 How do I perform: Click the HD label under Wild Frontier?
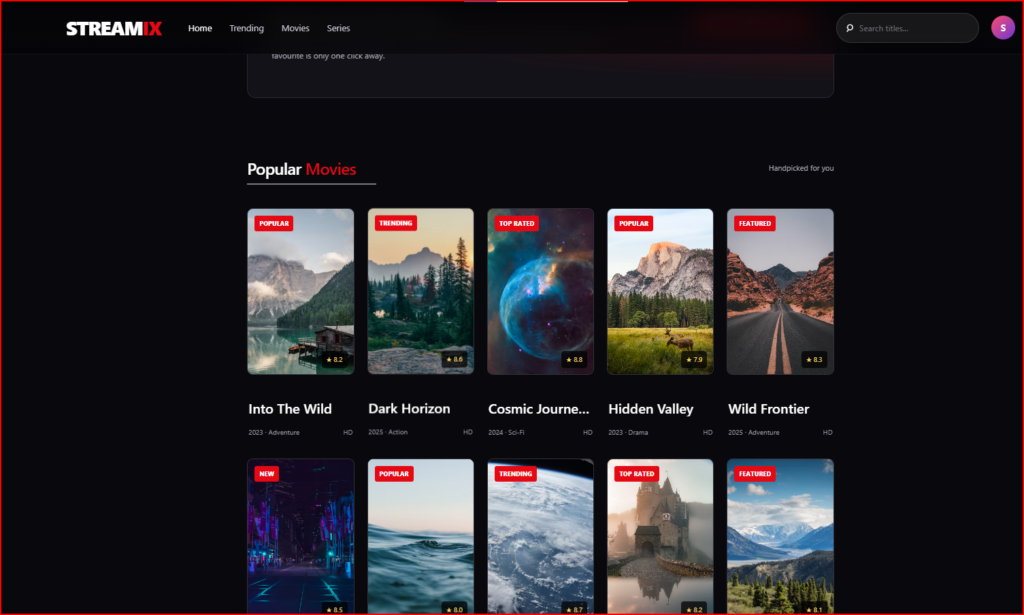(x=827, y=432)
